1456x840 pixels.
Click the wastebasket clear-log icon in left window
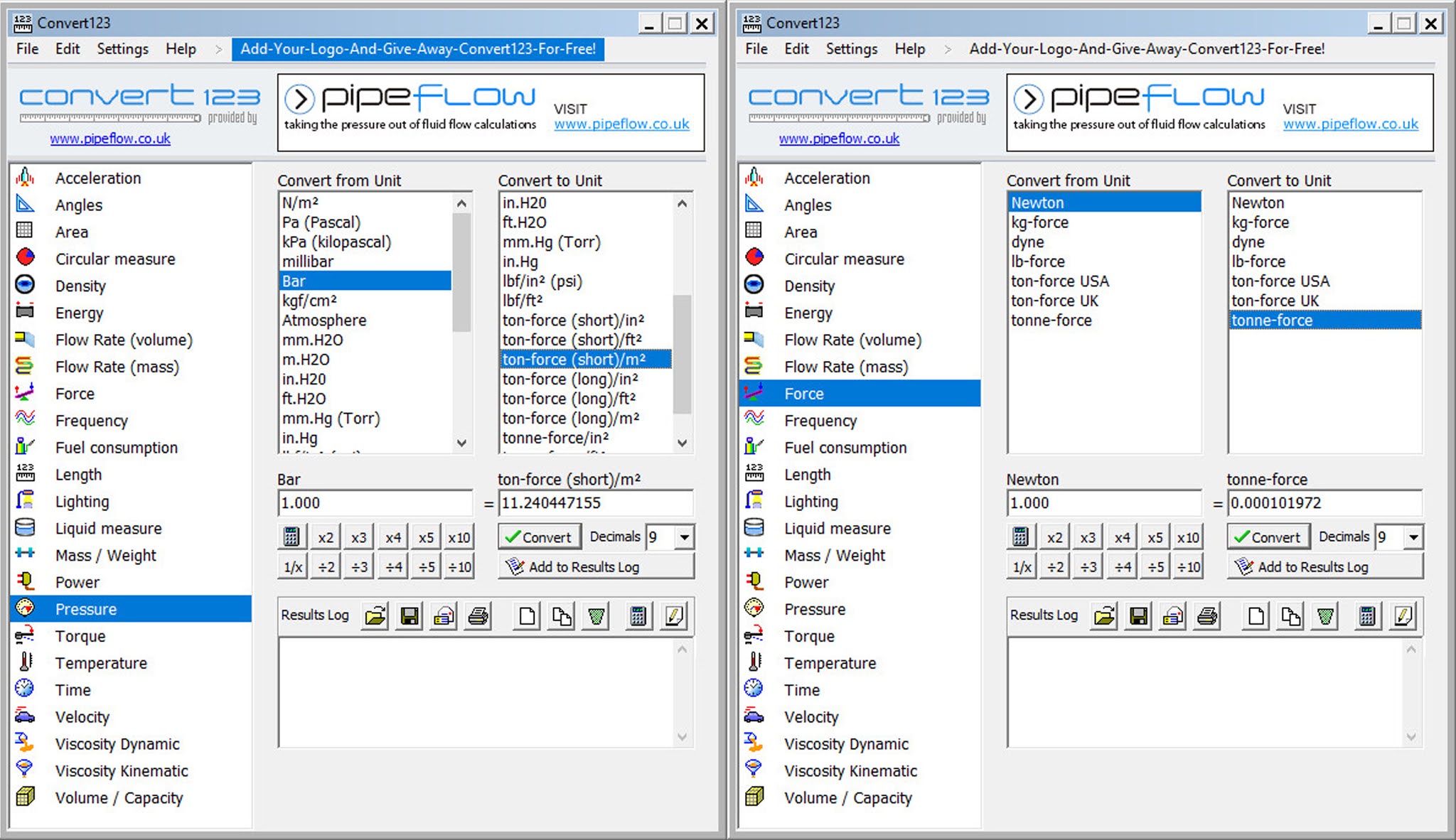point(596,616)
